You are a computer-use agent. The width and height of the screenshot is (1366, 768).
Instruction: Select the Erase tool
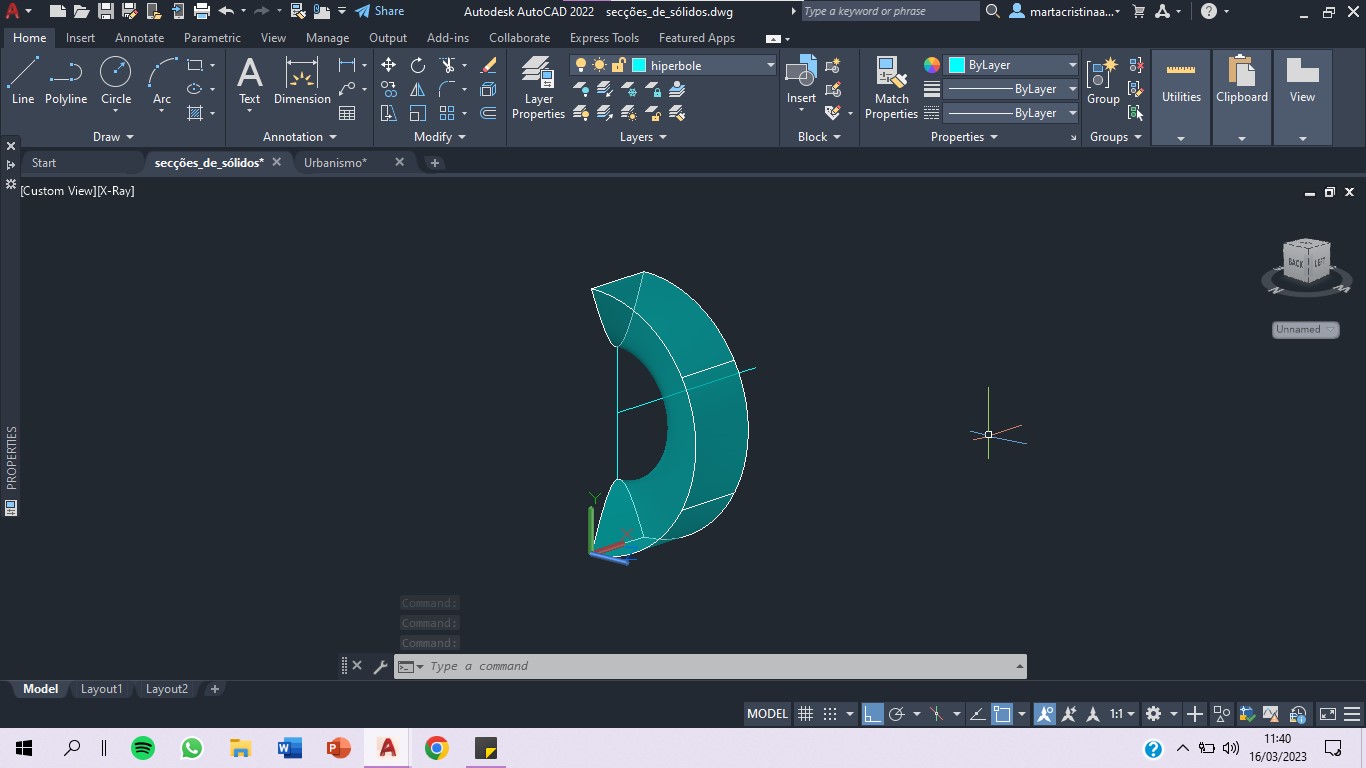point(488,65)
